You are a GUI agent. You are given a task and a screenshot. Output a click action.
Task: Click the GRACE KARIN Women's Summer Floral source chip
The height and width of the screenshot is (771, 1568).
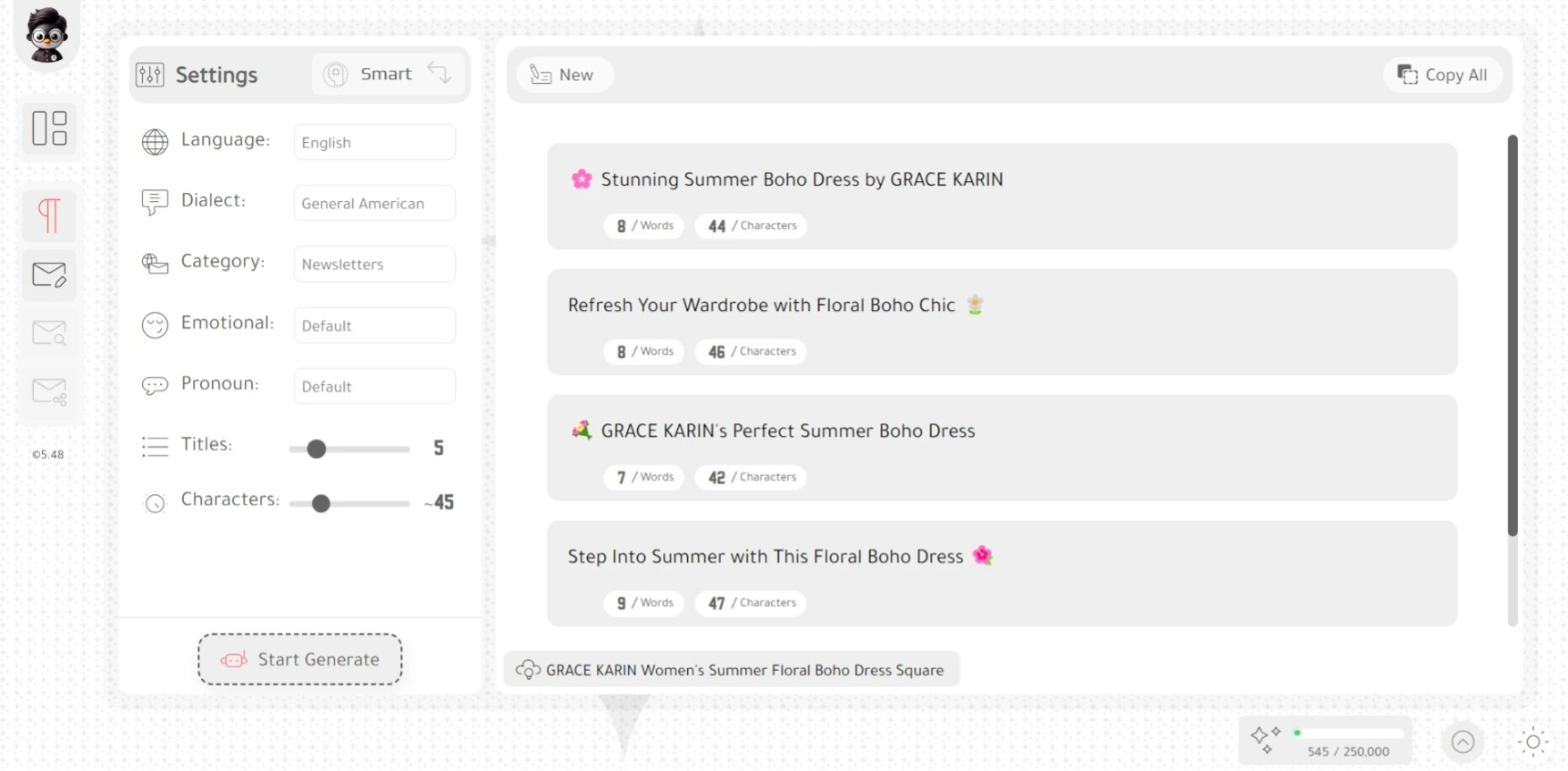[x=732, y=669]
